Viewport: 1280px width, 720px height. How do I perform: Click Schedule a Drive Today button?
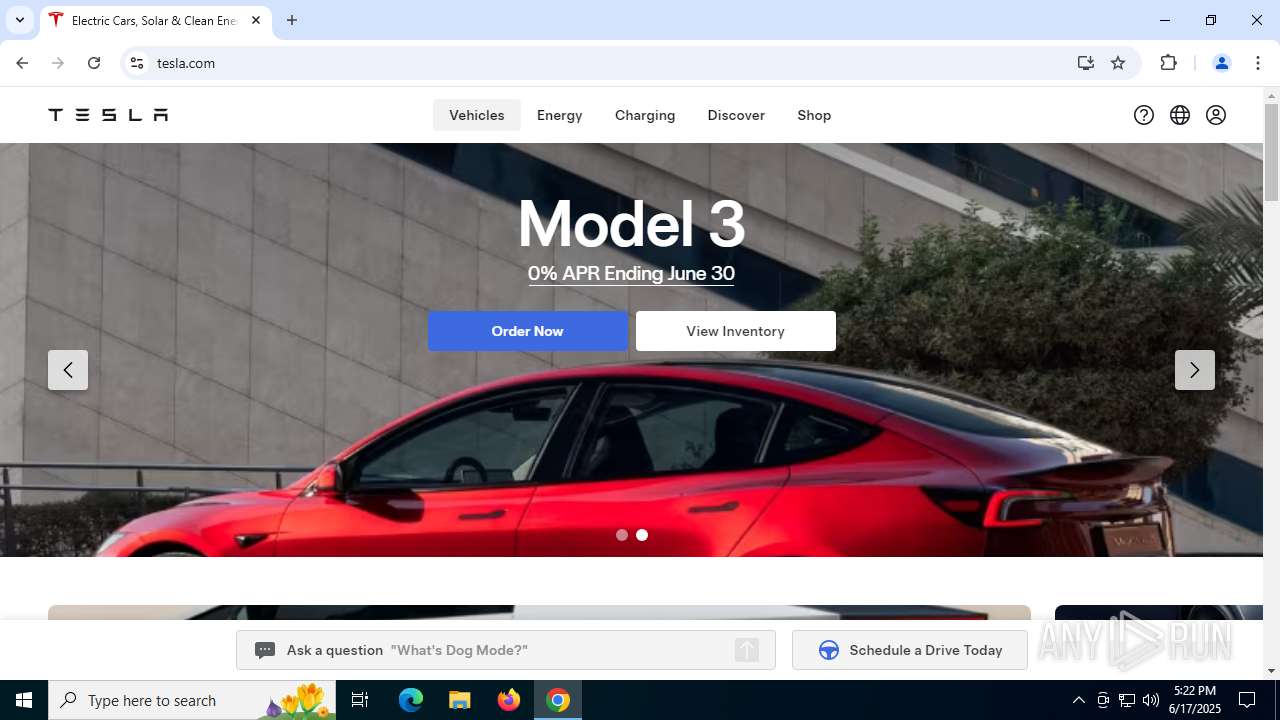pos(910,650)
